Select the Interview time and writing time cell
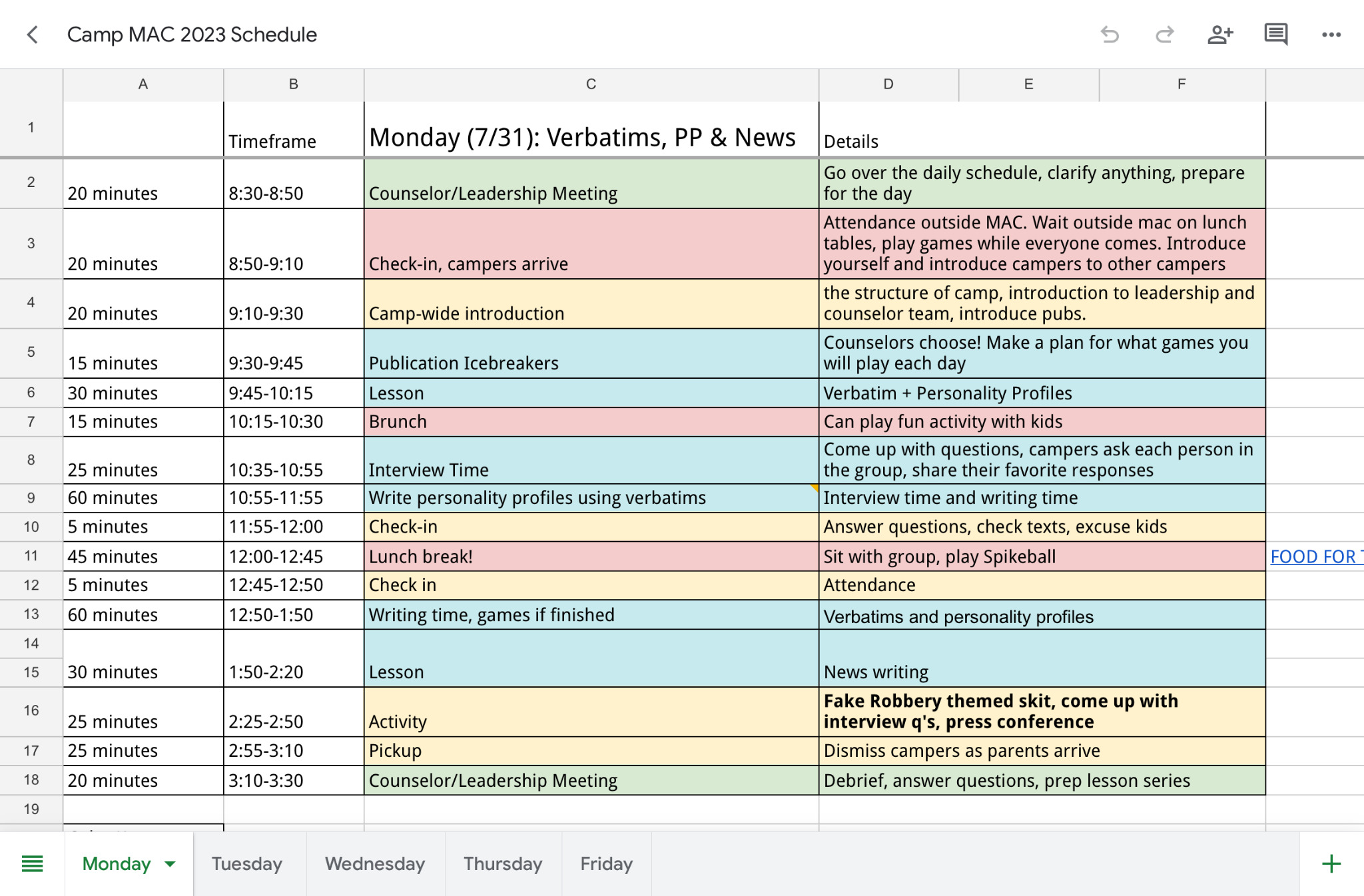 point(1042,498)
